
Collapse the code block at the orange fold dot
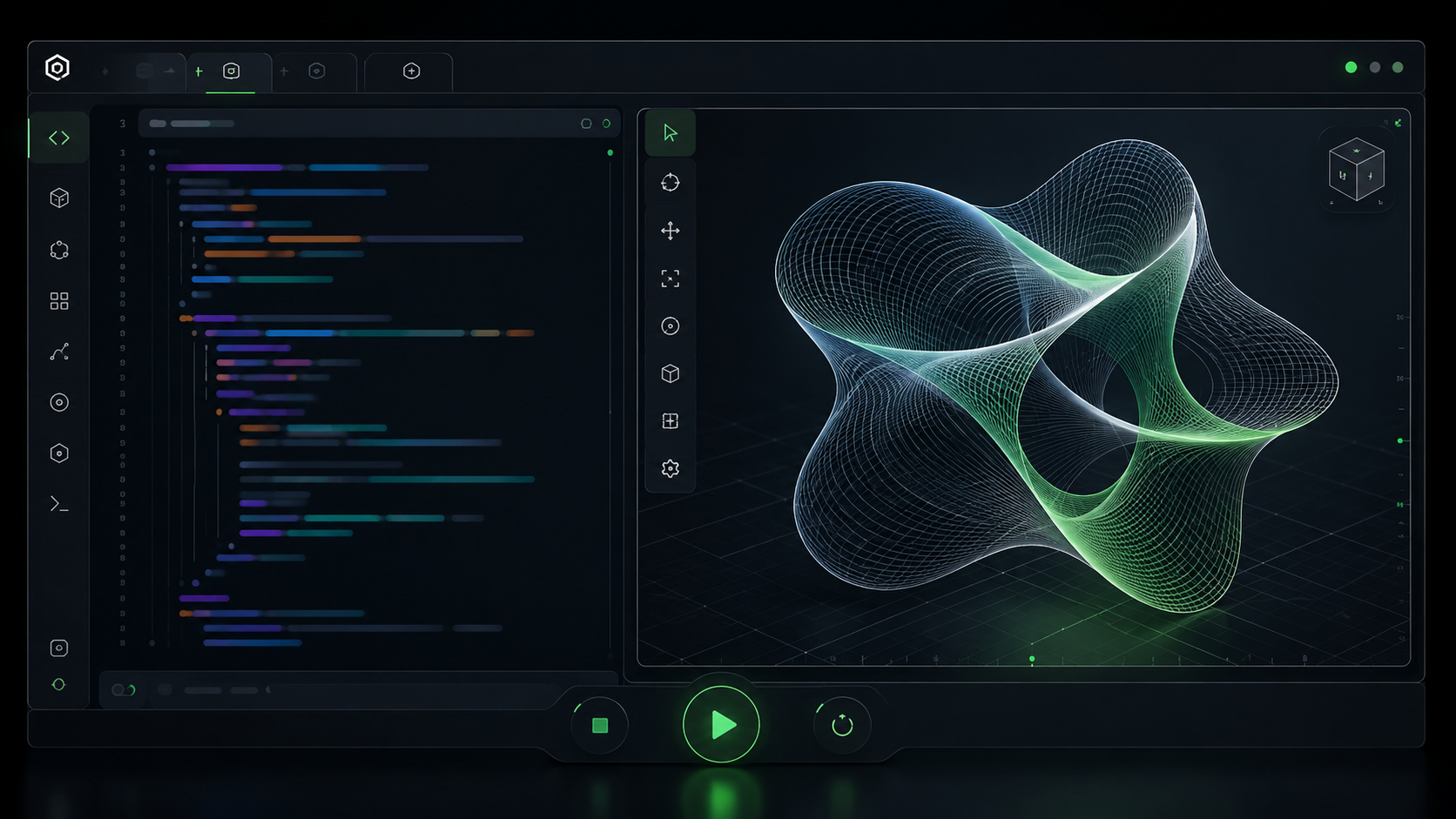point(219,412)
